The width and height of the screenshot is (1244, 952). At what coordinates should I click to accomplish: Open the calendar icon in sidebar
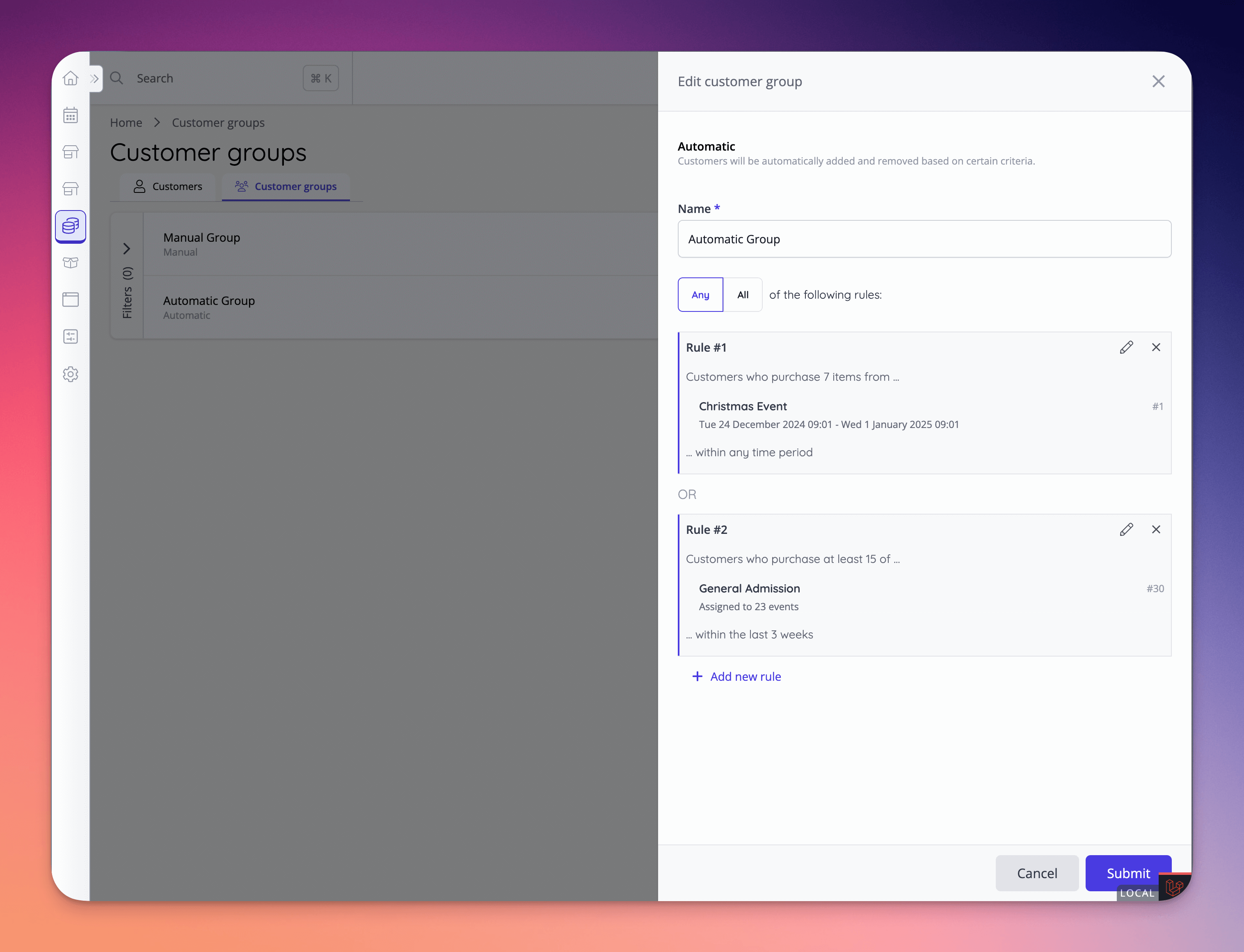pos(70,116)
